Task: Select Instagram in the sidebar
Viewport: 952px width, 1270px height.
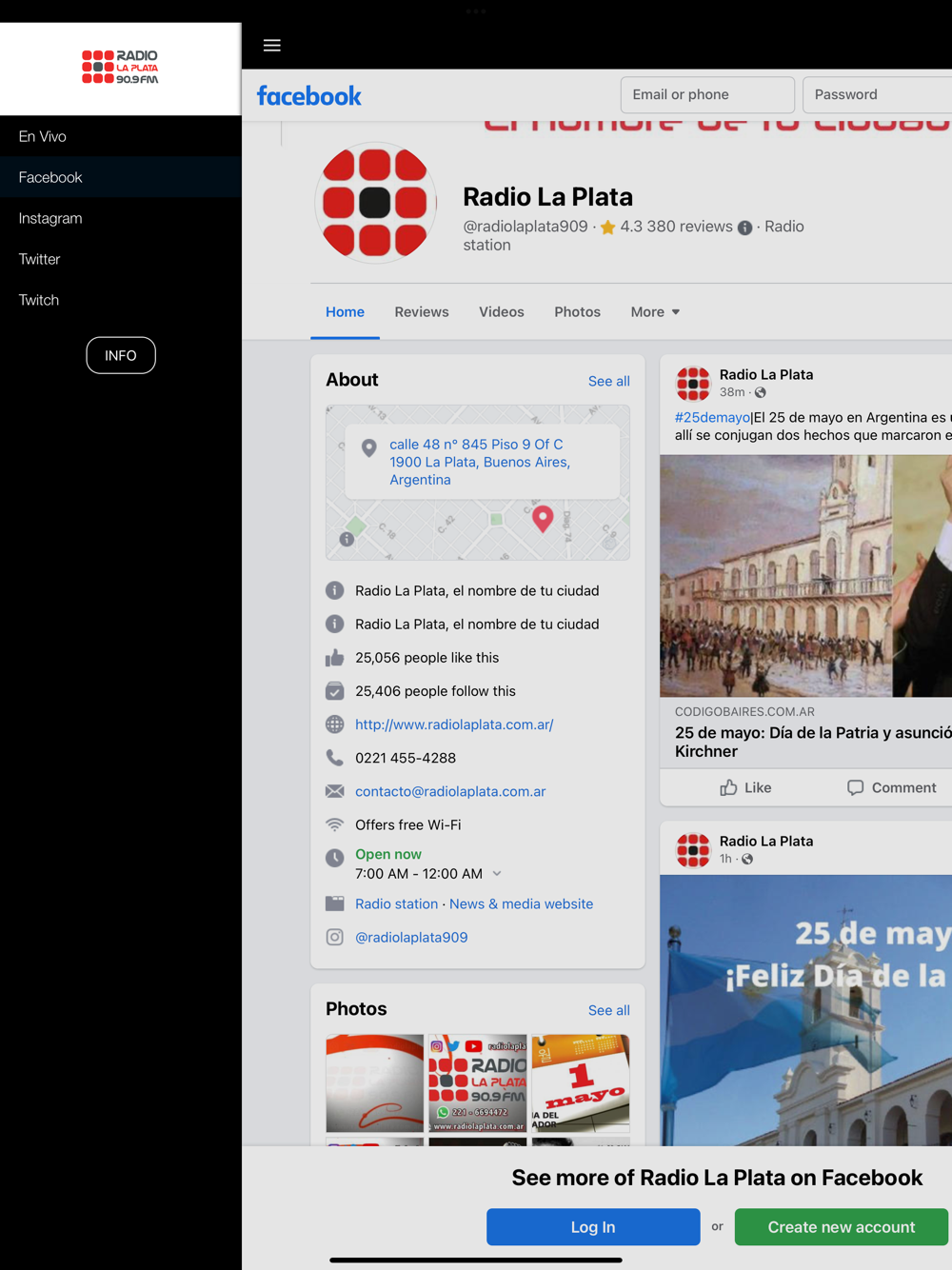Action: [120, 218]
